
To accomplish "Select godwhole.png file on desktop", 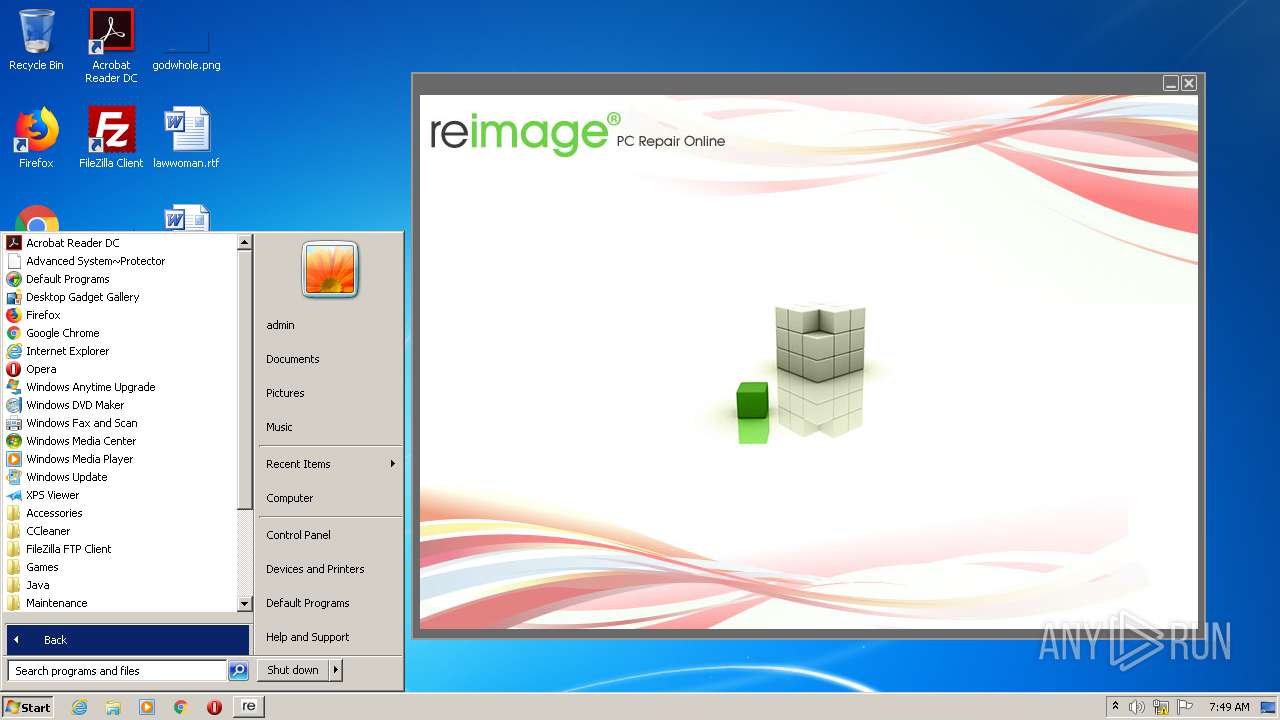I will 186,46.
